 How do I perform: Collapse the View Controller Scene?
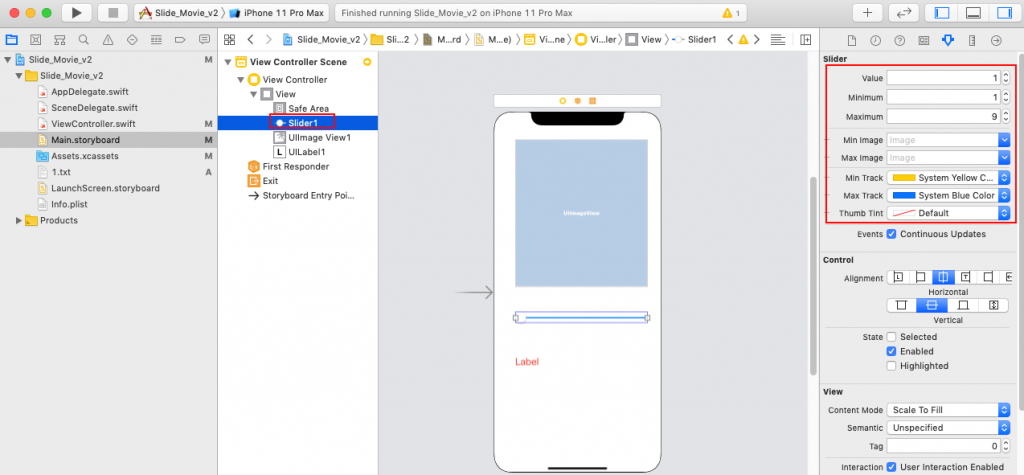pos(228,62)
